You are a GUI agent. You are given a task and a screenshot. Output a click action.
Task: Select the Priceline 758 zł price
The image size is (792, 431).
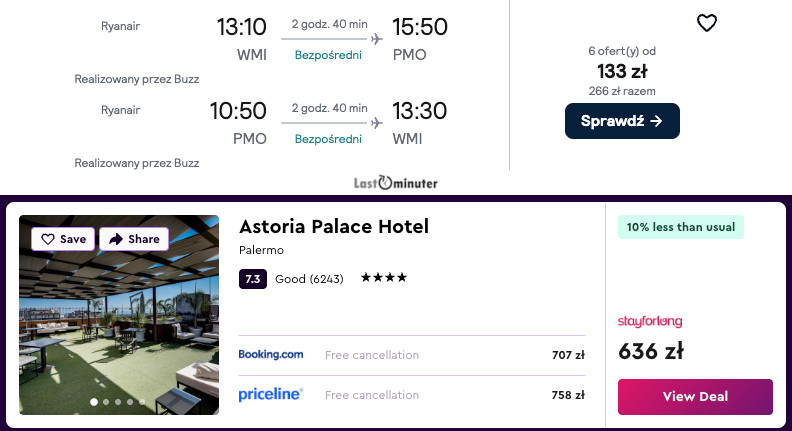[568, 395]
